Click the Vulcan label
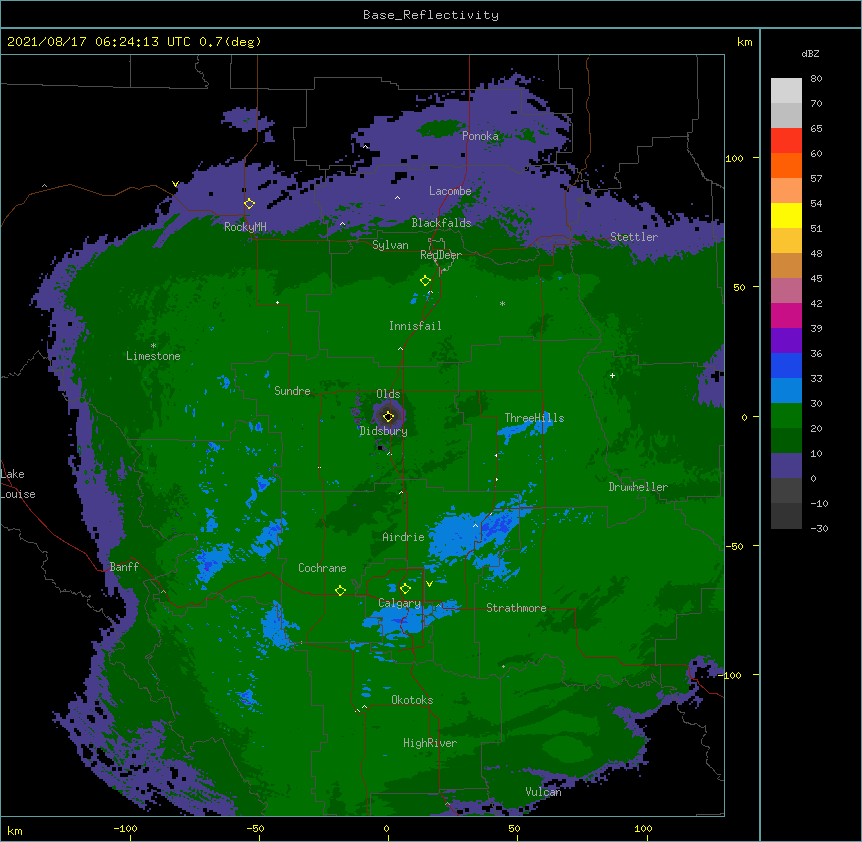Screen dimensions: 862x842 pyautogui.click(x=543, y=792)
